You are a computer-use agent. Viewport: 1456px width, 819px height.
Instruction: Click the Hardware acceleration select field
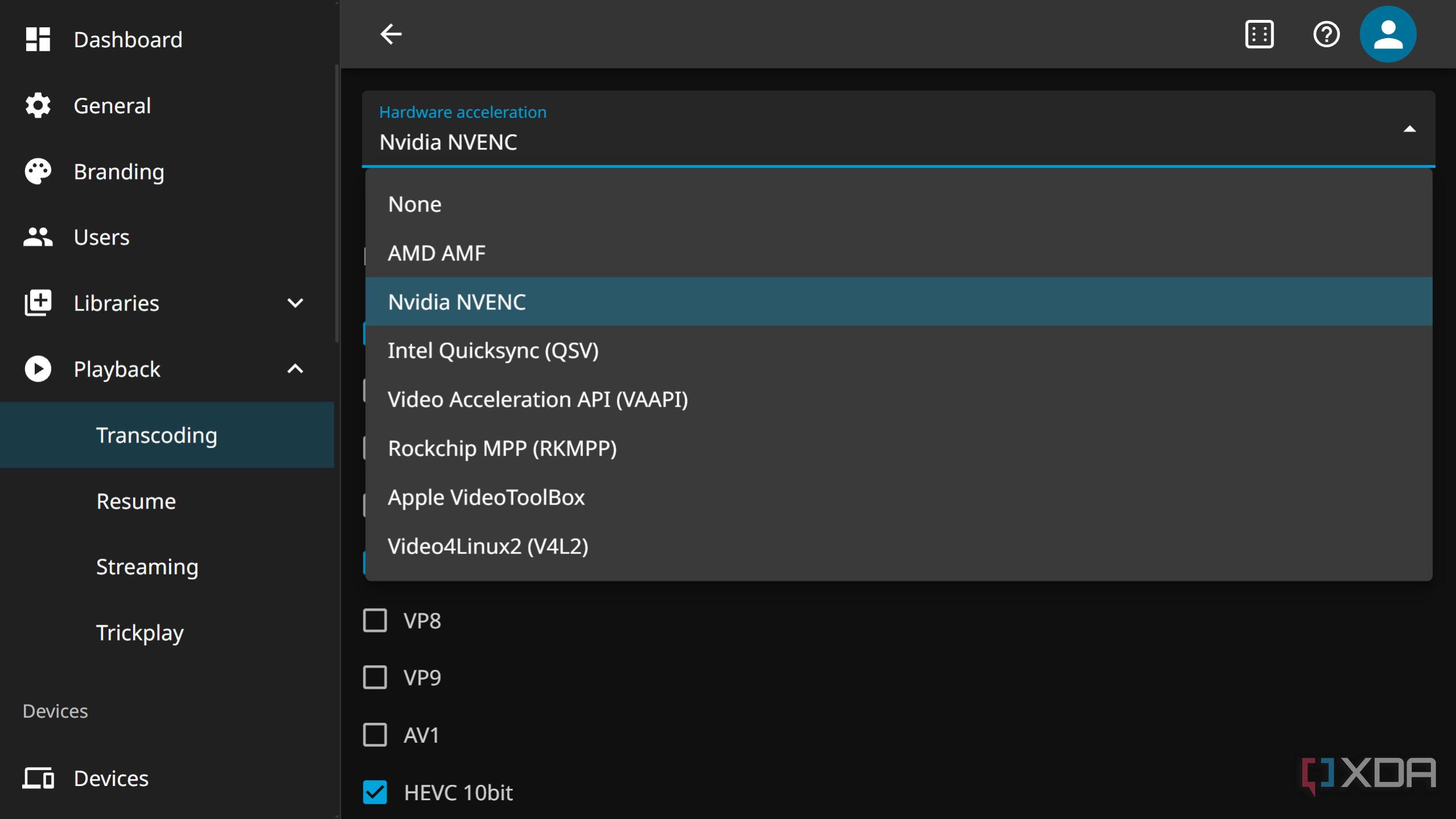point(899,129)
